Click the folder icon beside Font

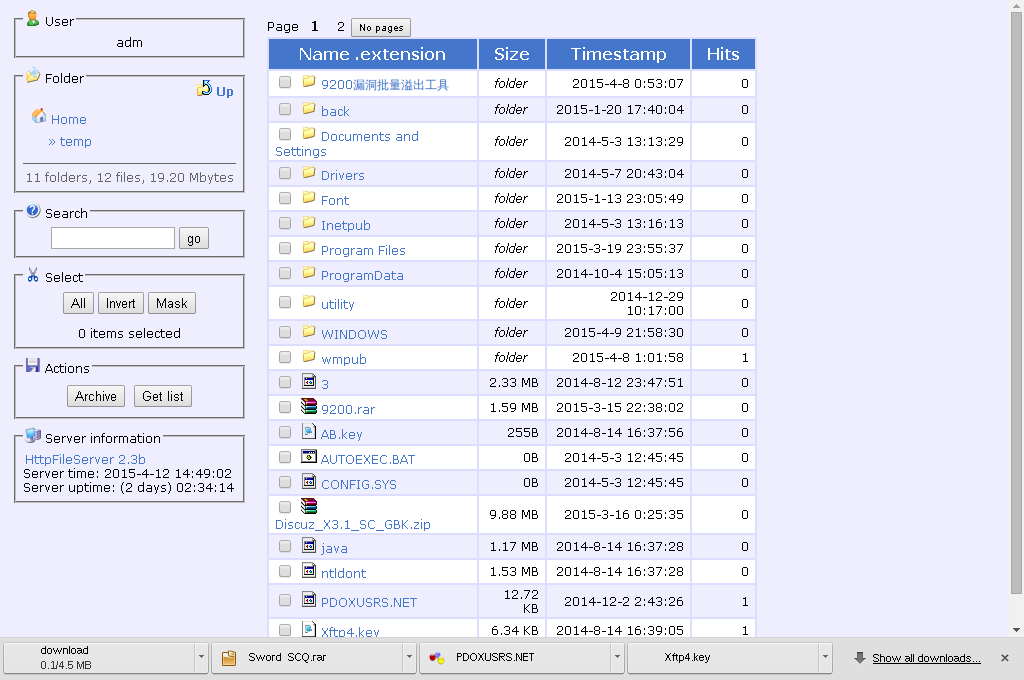(x=309, y=197)
